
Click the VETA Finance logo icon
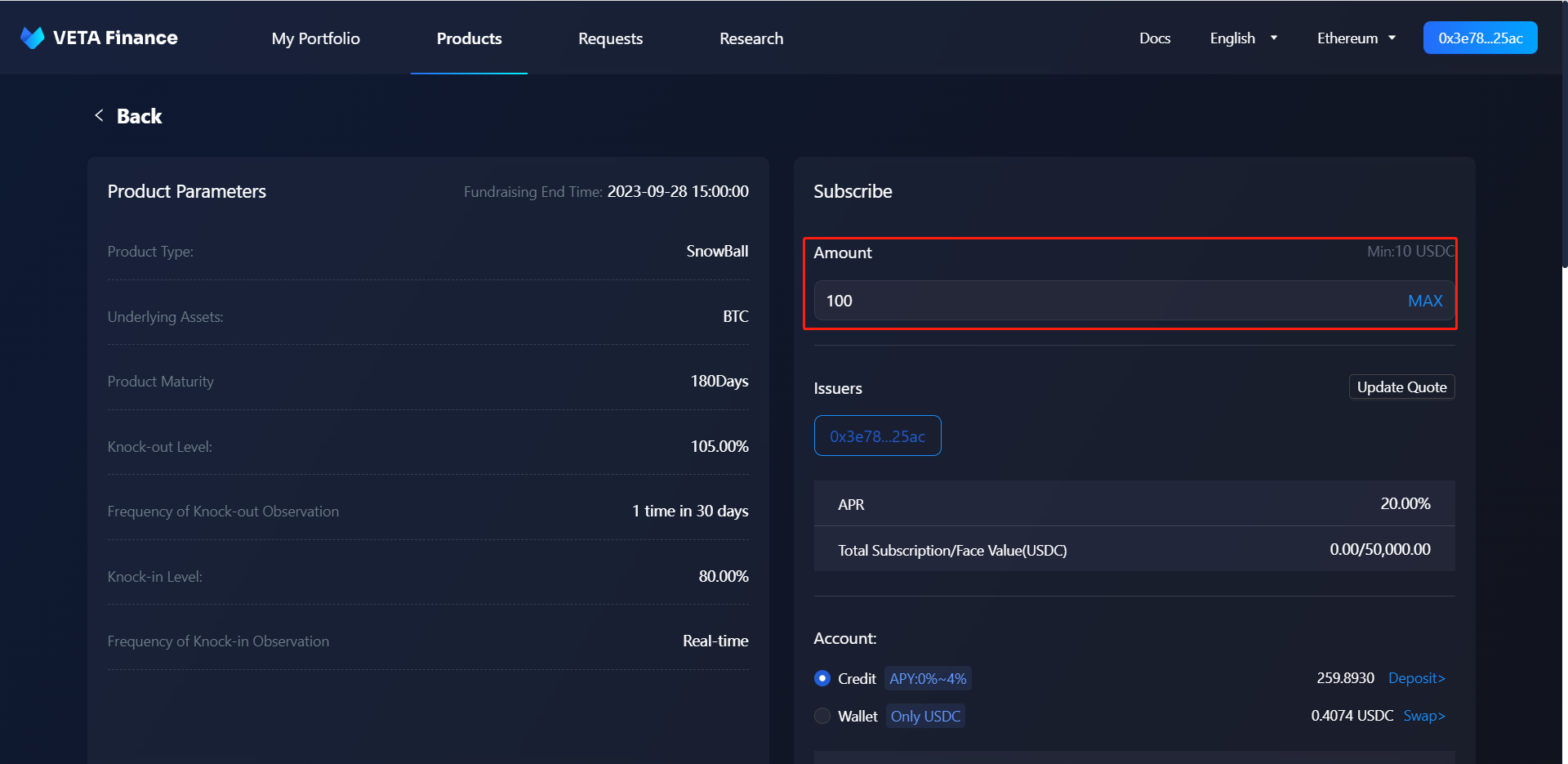[33, 38]
